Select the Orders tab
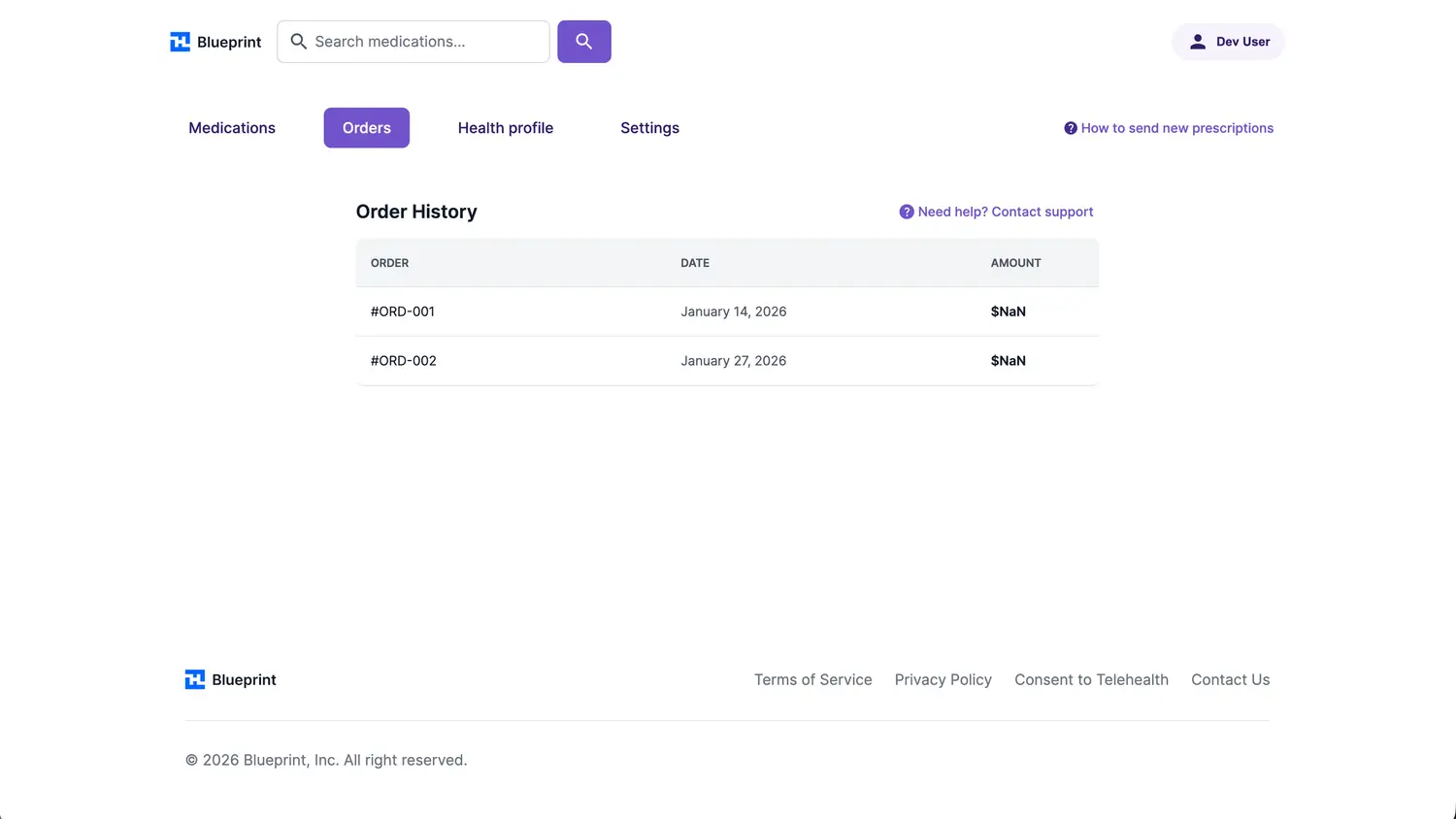The height and width of the screenshot is (819, 1456). tap(366, 128)
